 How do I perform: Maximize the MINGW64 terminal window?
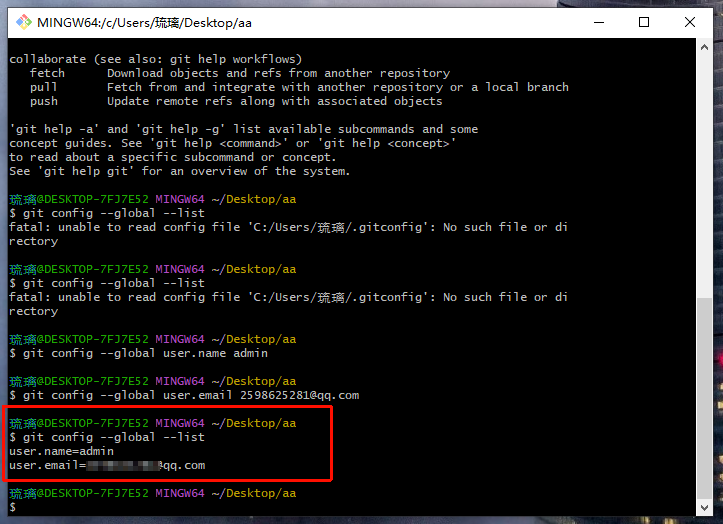[x=644, y=22]
